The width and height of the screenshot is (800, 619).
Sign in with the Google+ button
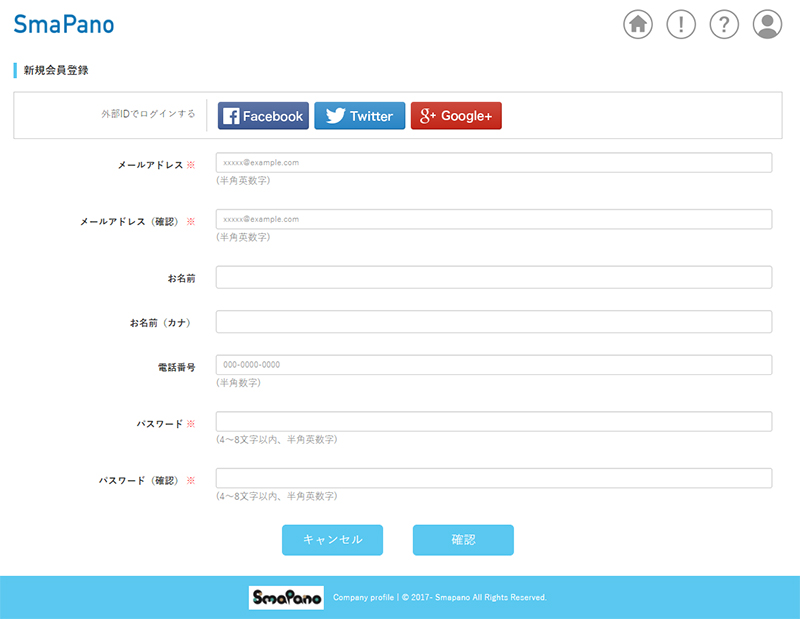coord(456,116)
